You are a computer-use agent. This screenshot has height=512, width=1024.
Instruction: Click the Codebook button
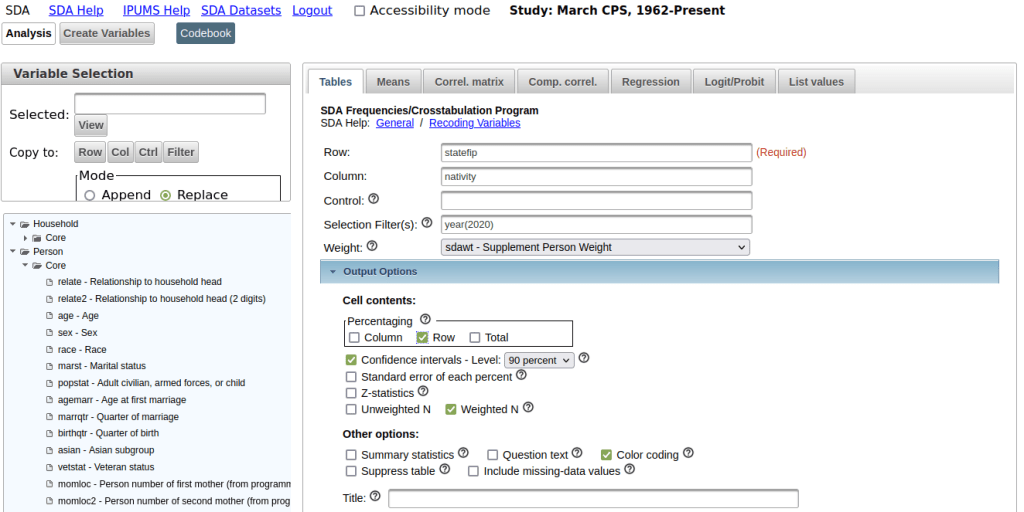pyautogui.click(x=206, y=33)
